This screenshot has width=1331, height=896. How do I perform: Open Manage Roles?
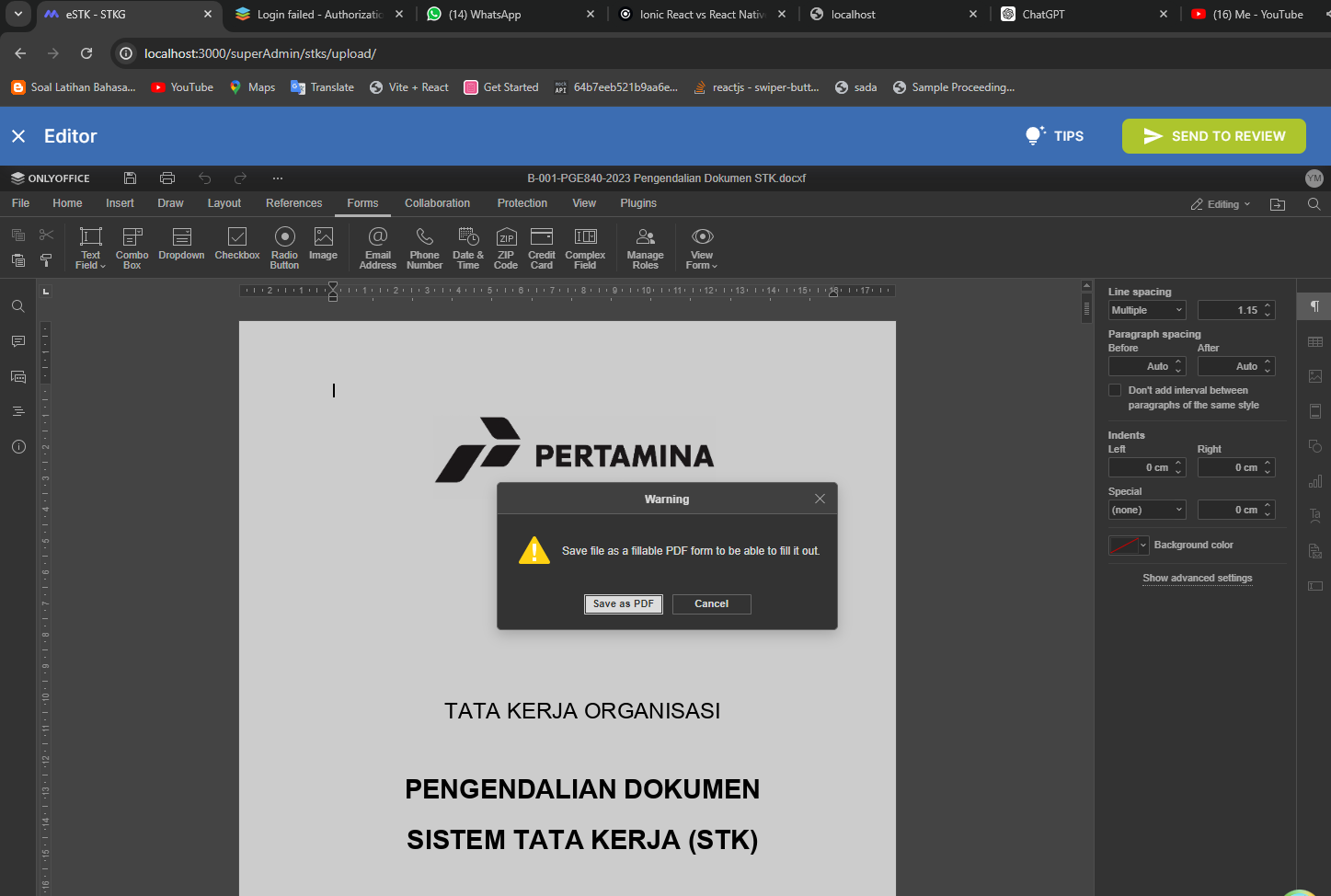pos(646,247)
